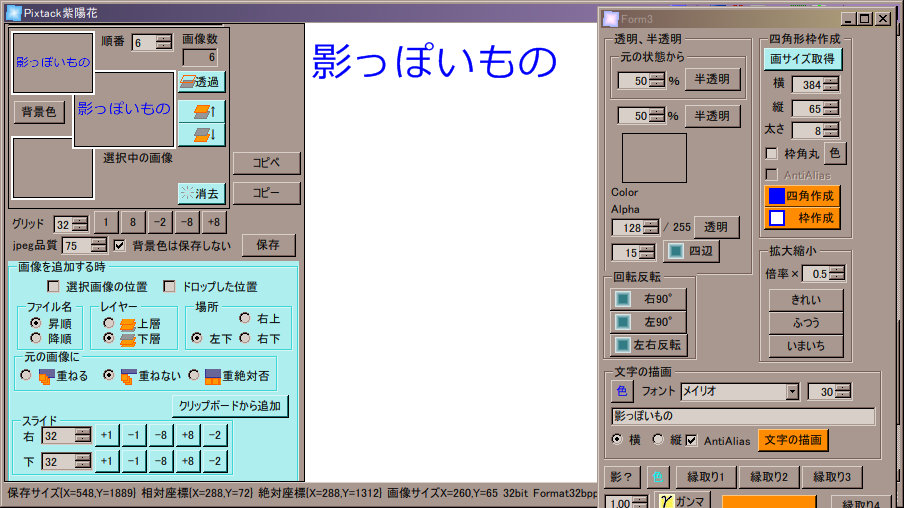Click the コピー copy button
The image size is (904, 508).
tap(266, 193)
